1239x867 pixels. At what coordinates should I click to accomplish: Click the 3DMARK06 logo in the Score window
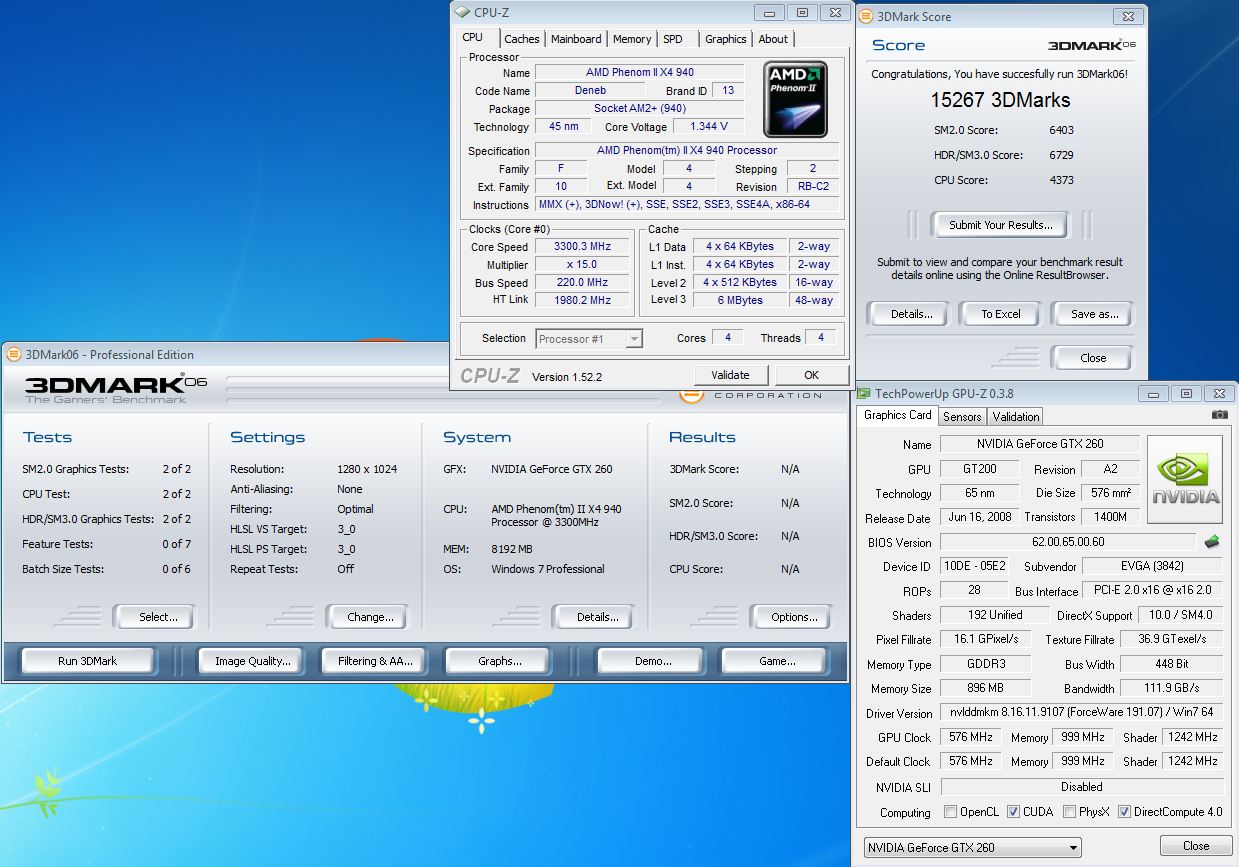click(x=1092, y=45)
